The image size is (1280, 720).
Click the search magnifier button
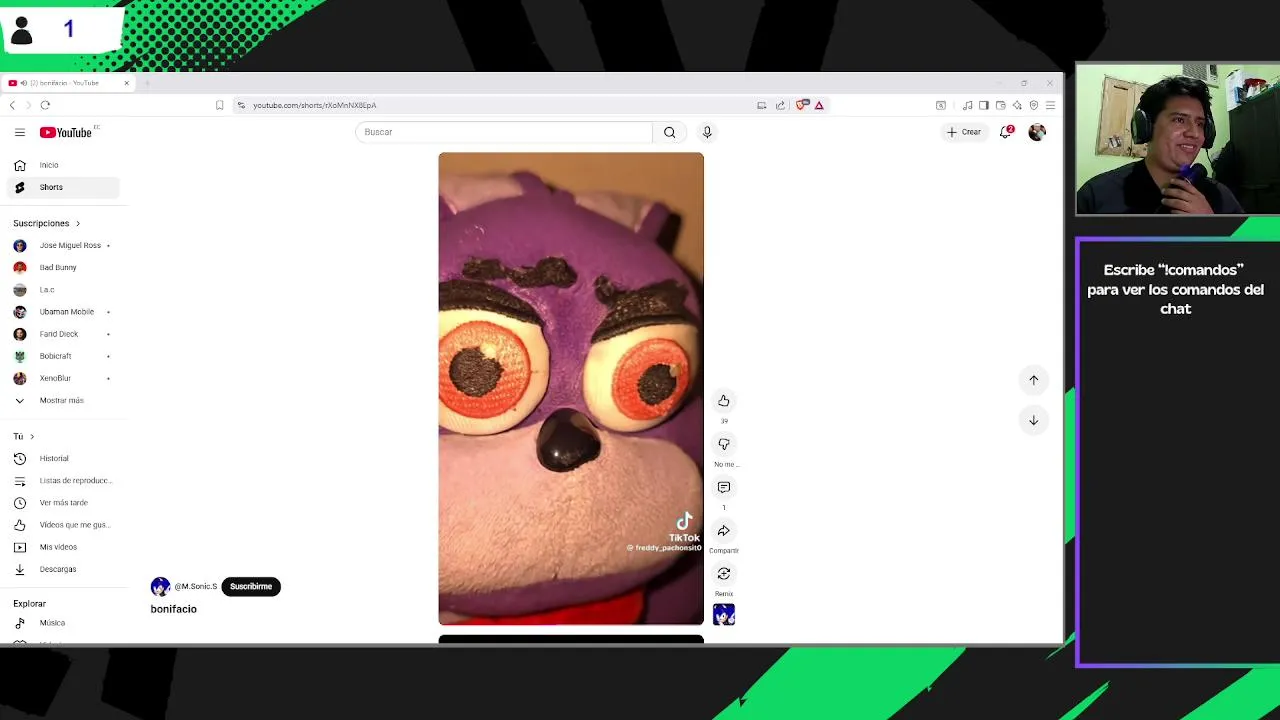pyautogui.click(x=670, y=132)
